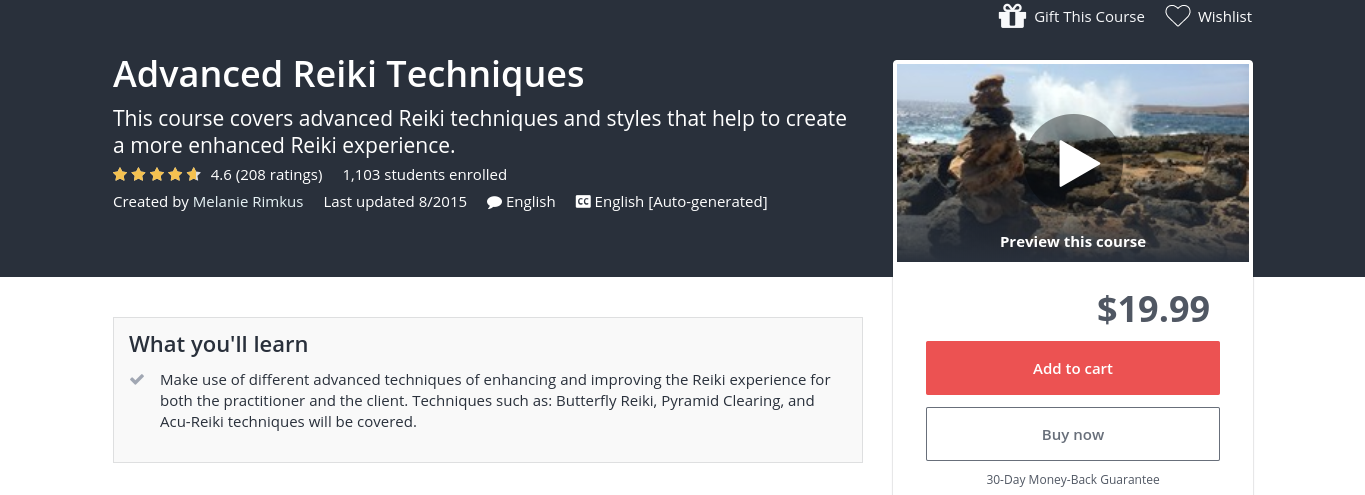This screenshot has height=495, width=1365.
Task: Click the Wishlist heart icon
Action: coord(1178,16)
